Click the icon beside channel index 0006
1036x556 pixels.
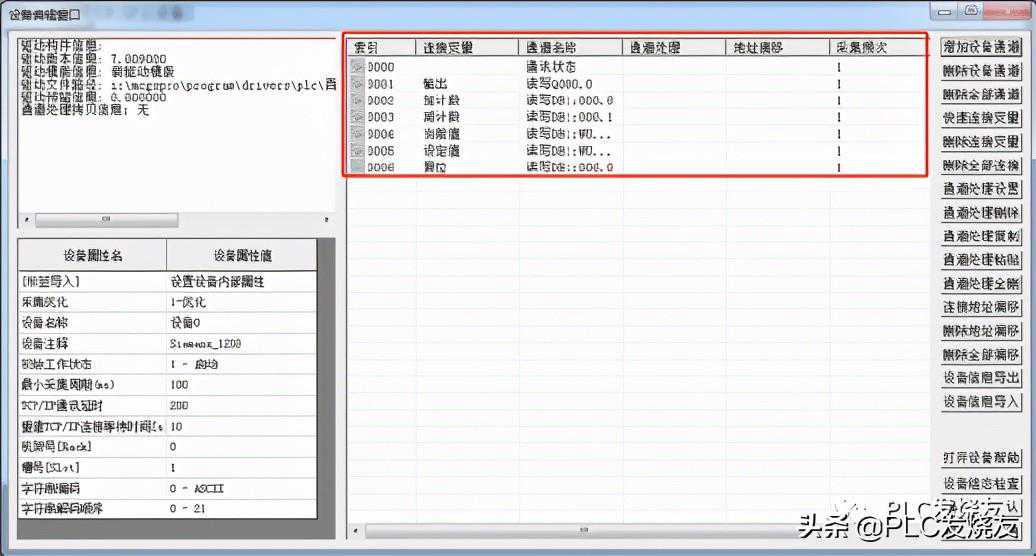pos(358,167)
